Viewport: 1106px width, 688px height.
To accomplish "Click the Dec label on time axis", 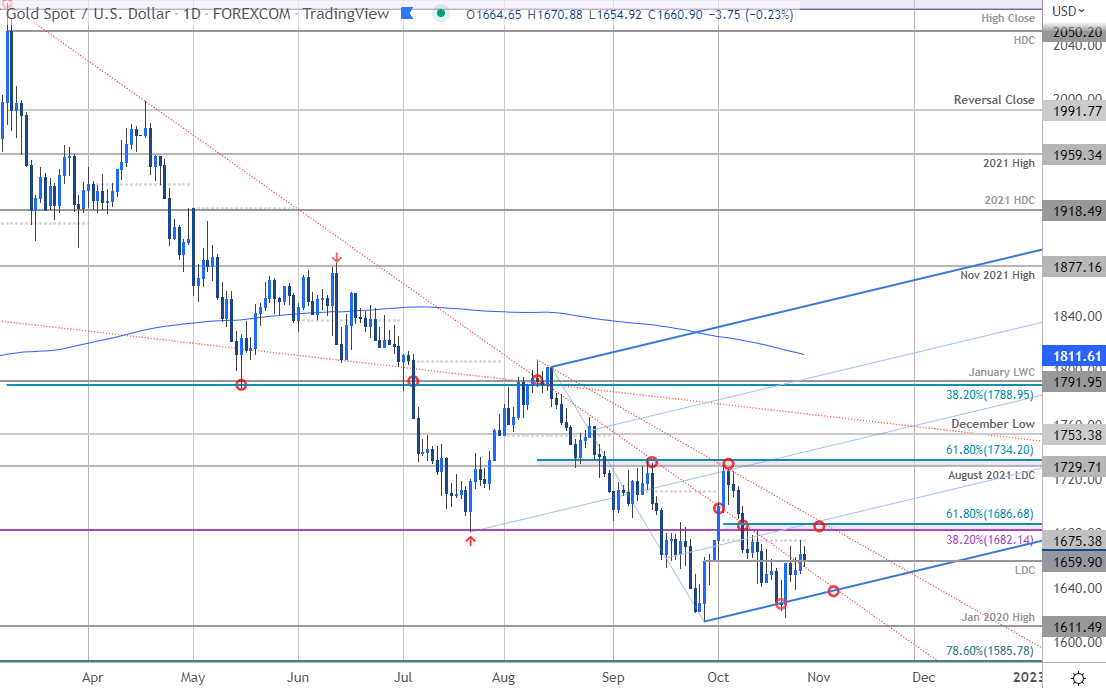I will [x=923, y=677].
